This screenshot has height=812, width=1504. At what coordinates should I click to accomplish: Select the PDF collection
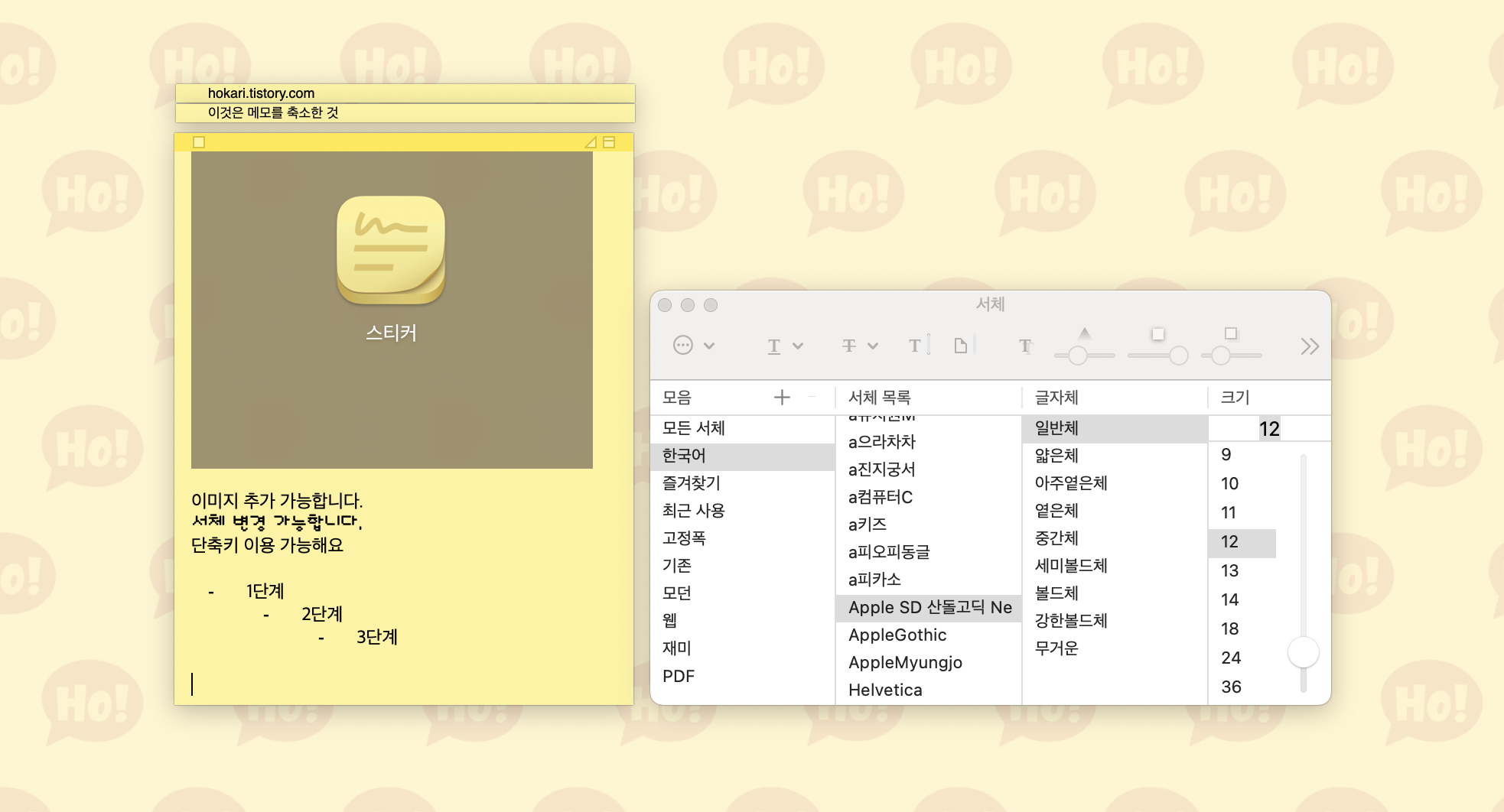click(742, 676)
